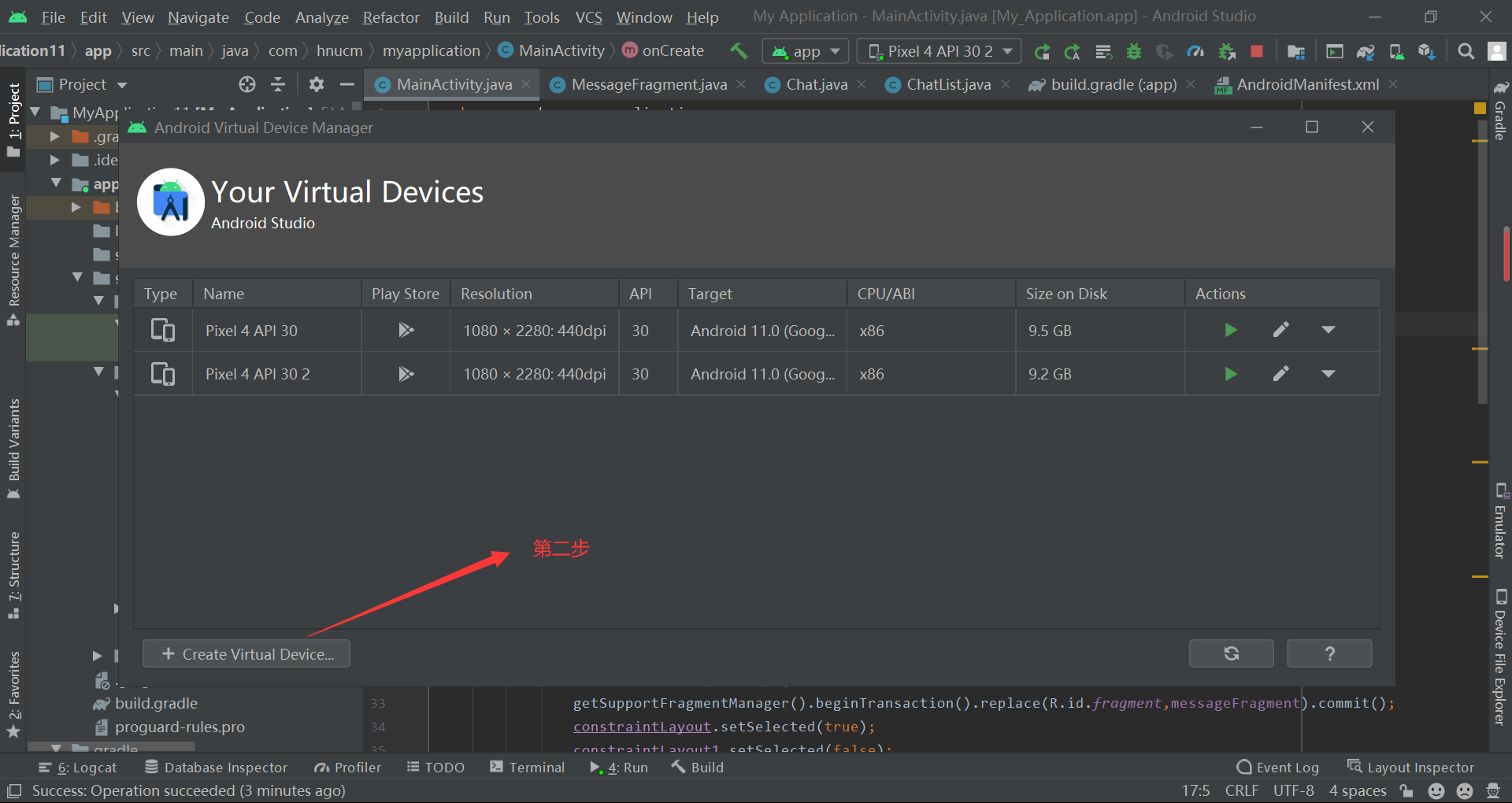Open the Build menu
This screenshot has height=803, width=1512.
451,17
